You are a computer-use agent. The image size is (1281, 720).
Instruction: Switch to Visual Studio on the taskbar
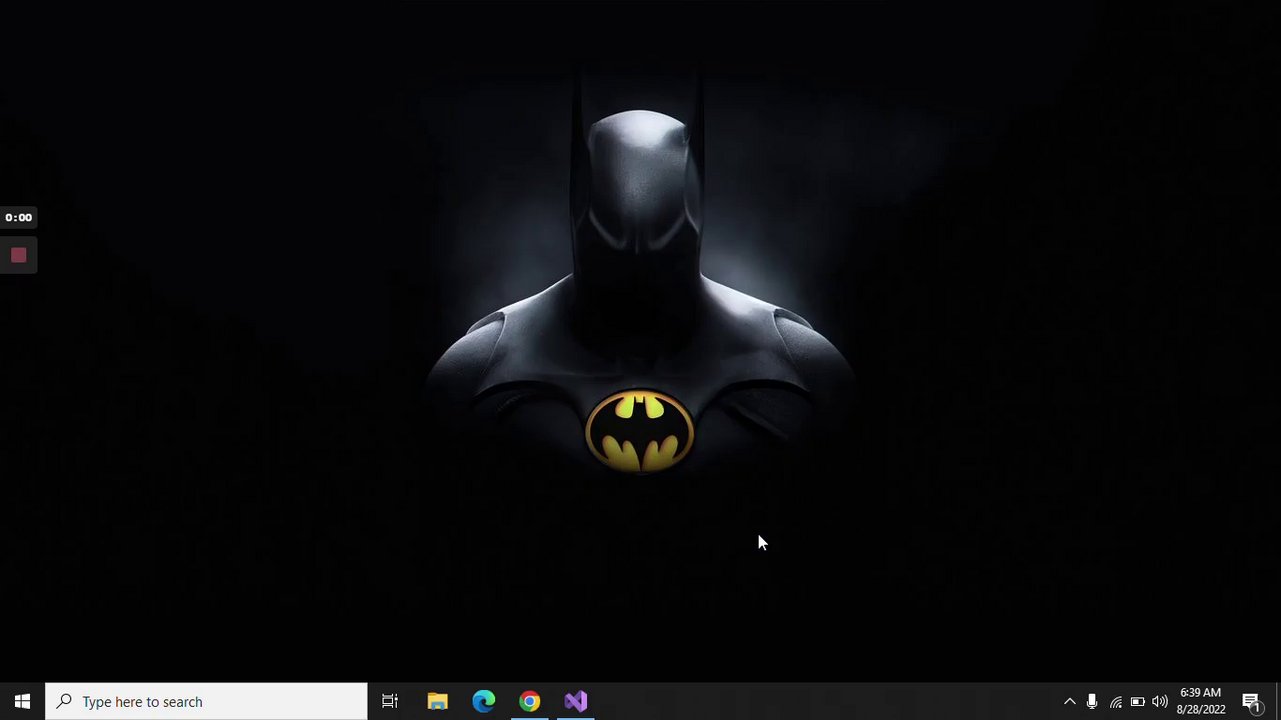tap(575, 702)
